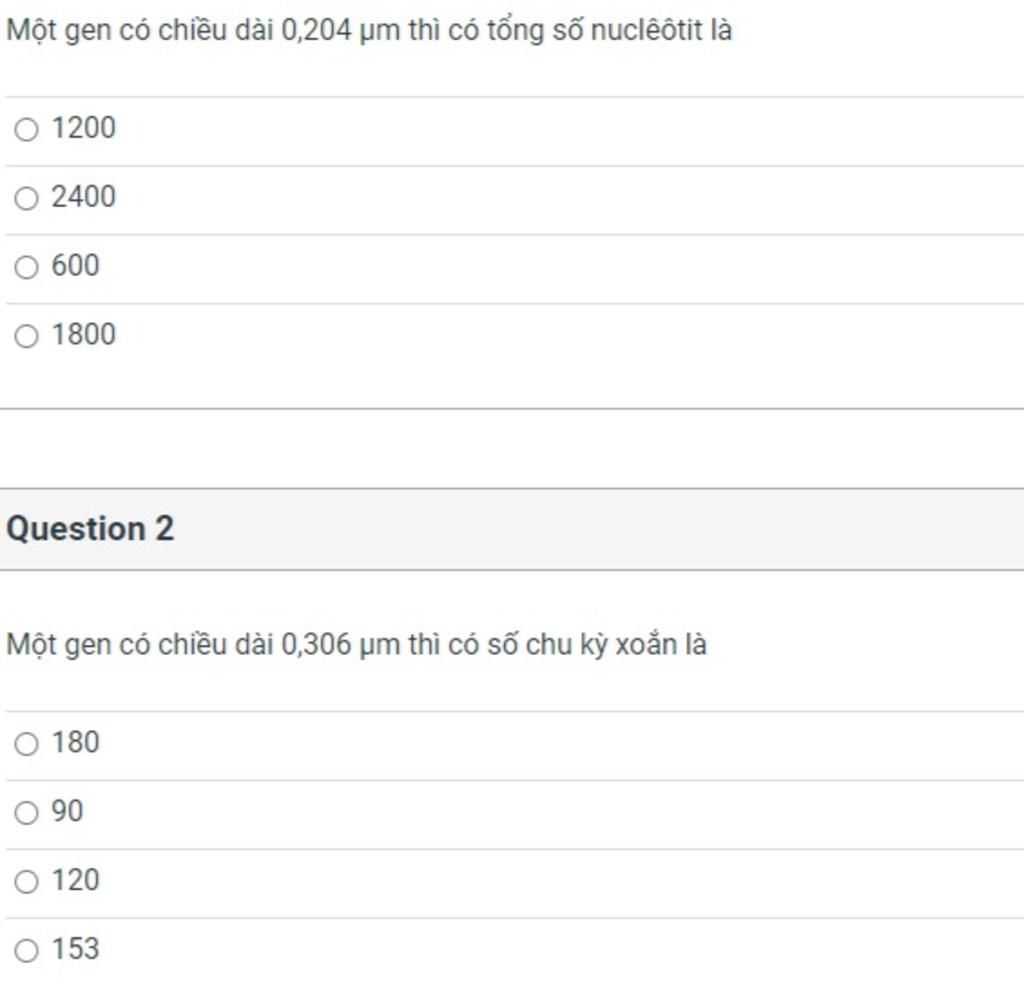Pick the 1800 radio button
1024x997 pixels.
[x=26, y=336]
